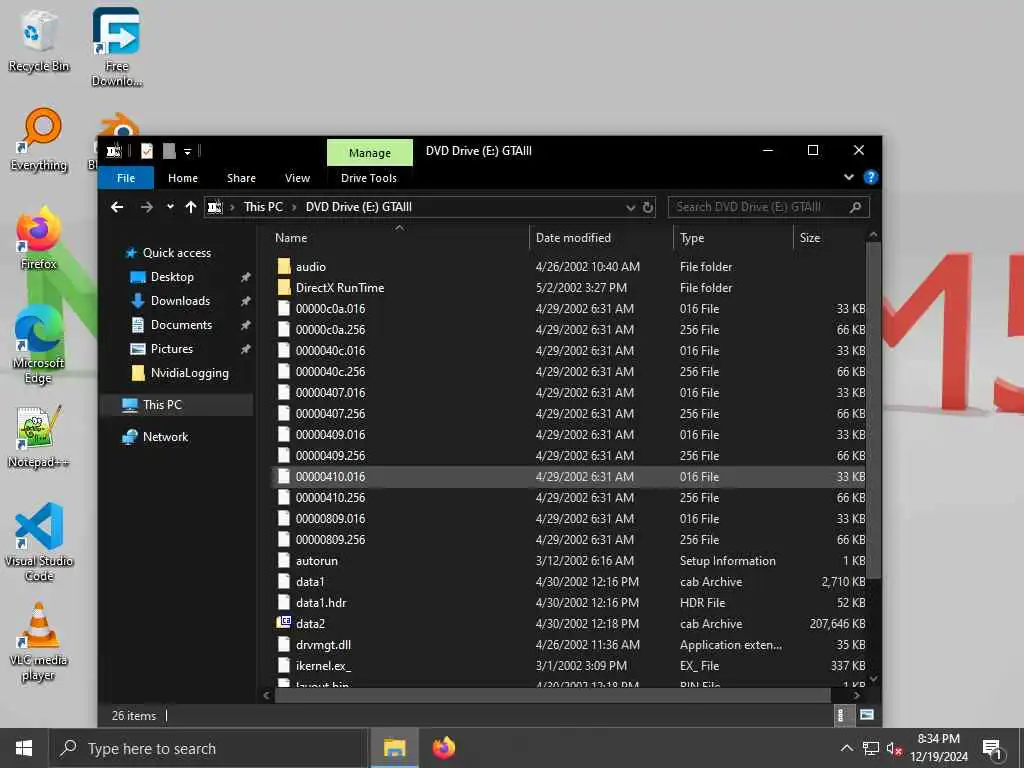Open the File menu tab
Viewport: 1024px width, 768px height.
coord(126,178)
